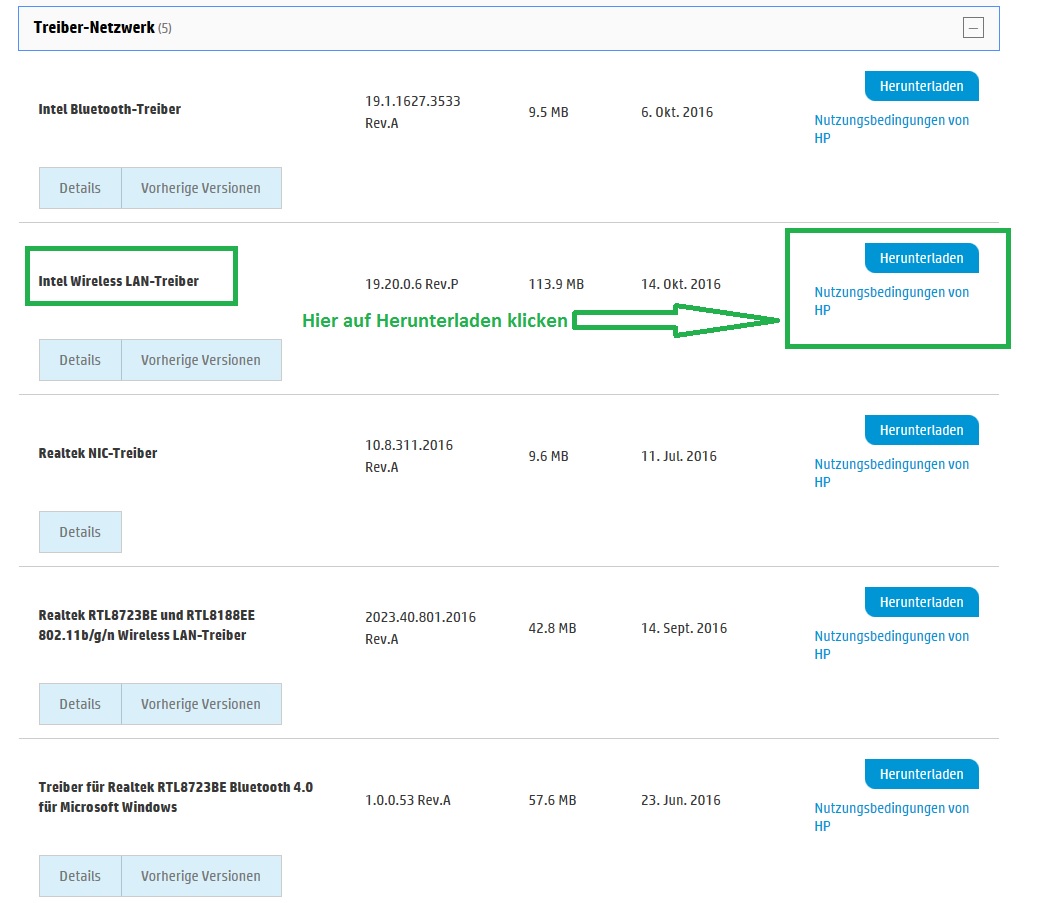Click version 2023.40.801.2016 Rev.A
Screen dimensions: 1037x903
421,628
